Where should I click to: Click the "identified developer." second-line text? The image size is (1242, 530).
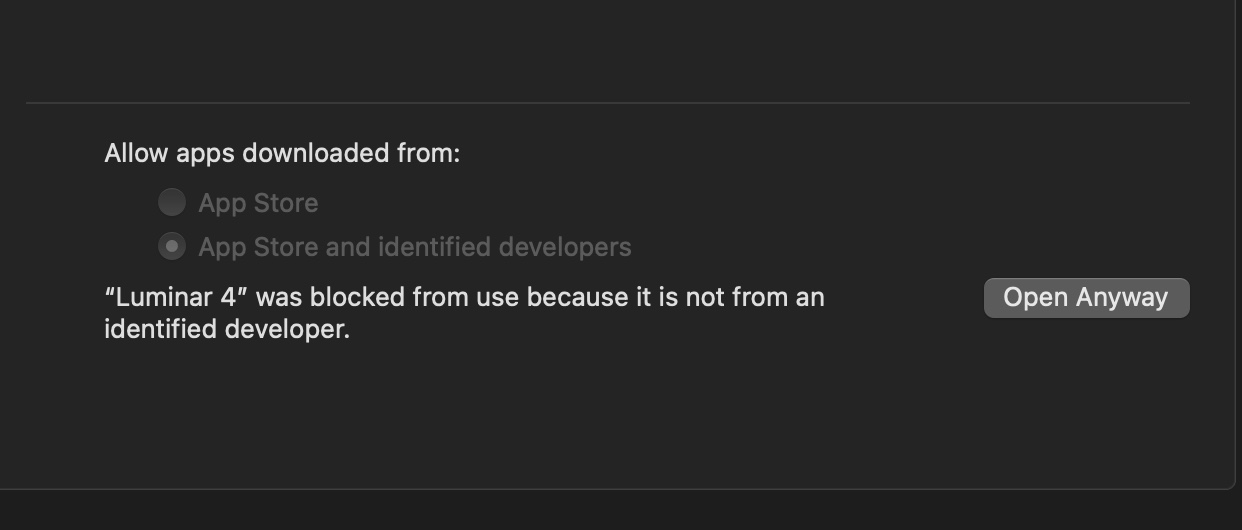pos(227,329)
